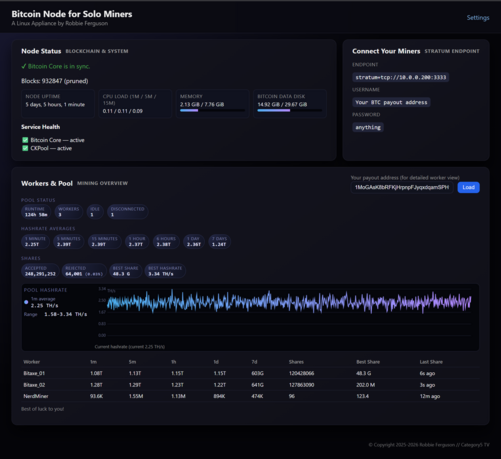Open the Settings link

tap(478, 18)
